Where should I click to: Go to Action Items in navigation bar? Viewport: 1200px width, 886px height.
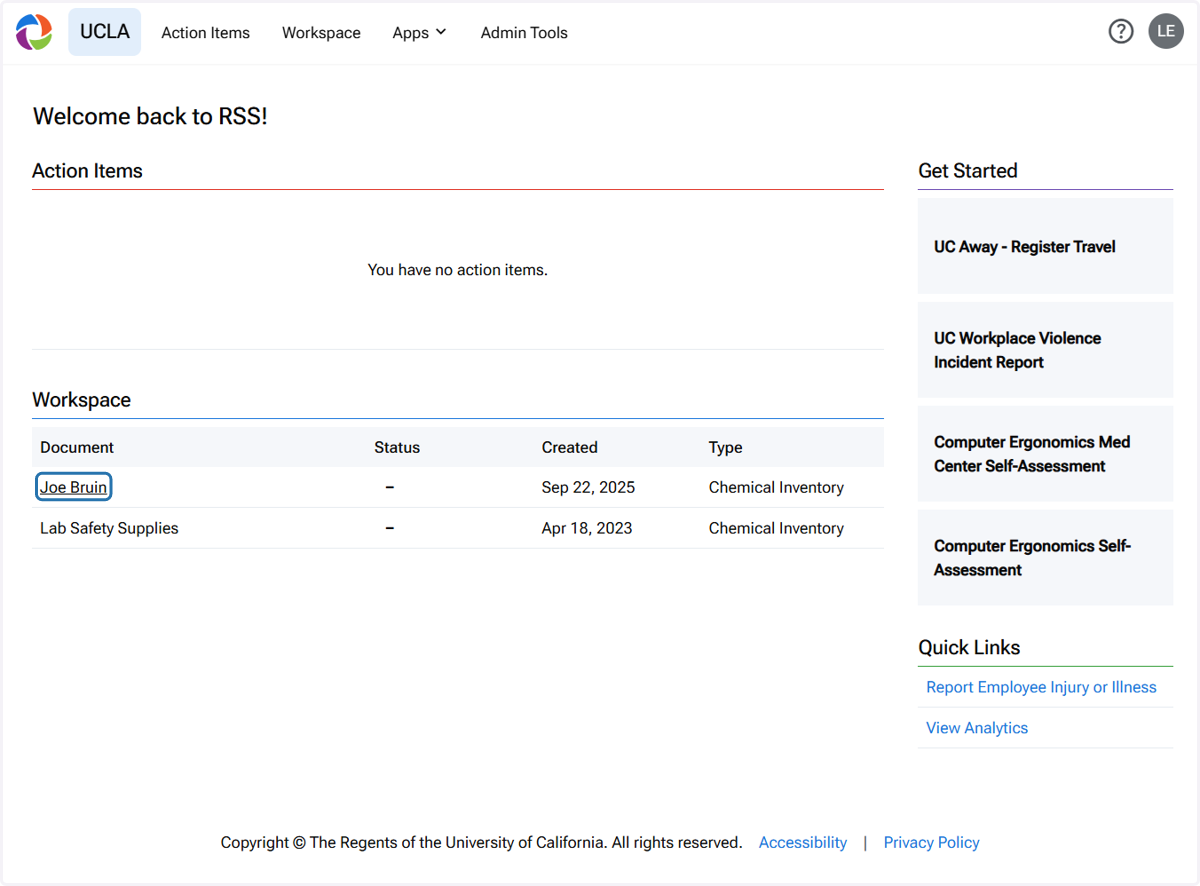pos(206,33)
